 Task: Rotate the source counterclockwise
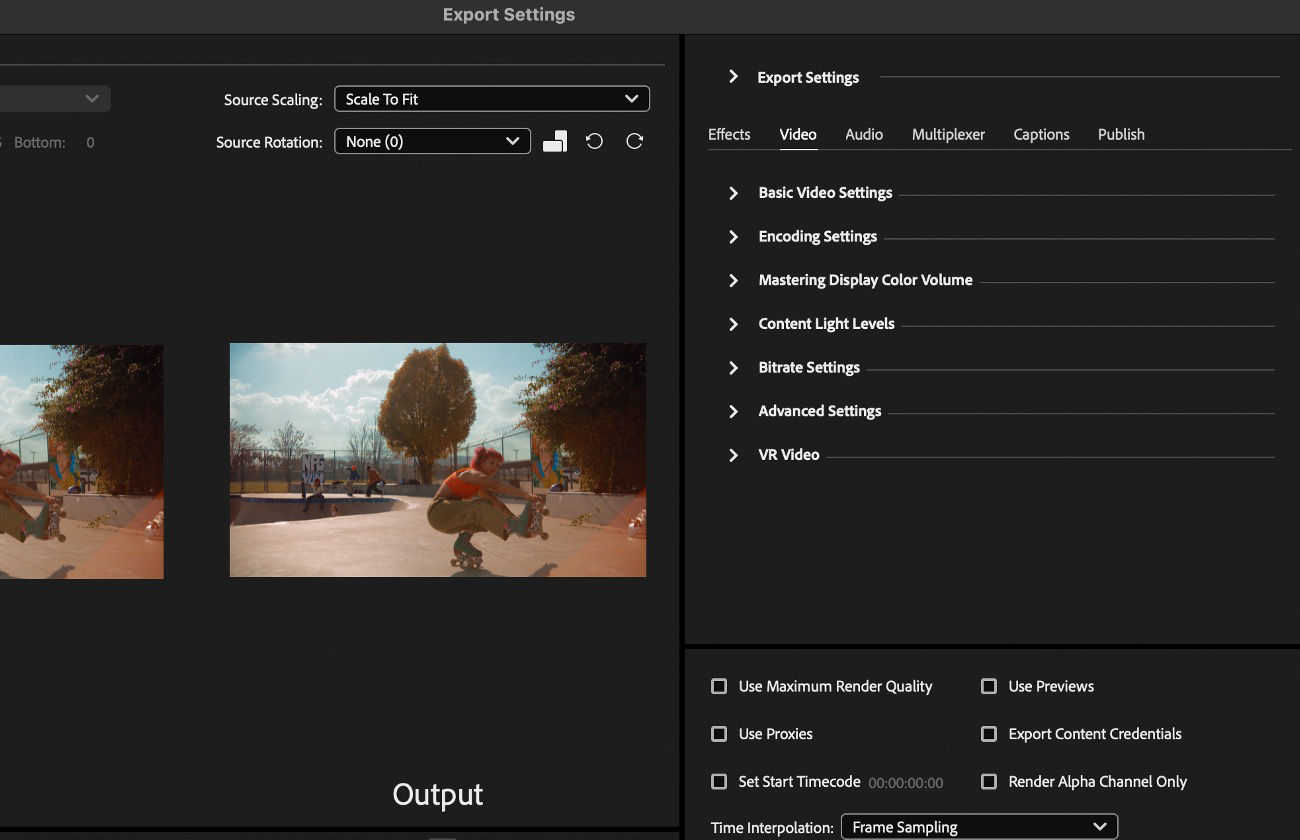coord(595,141)
